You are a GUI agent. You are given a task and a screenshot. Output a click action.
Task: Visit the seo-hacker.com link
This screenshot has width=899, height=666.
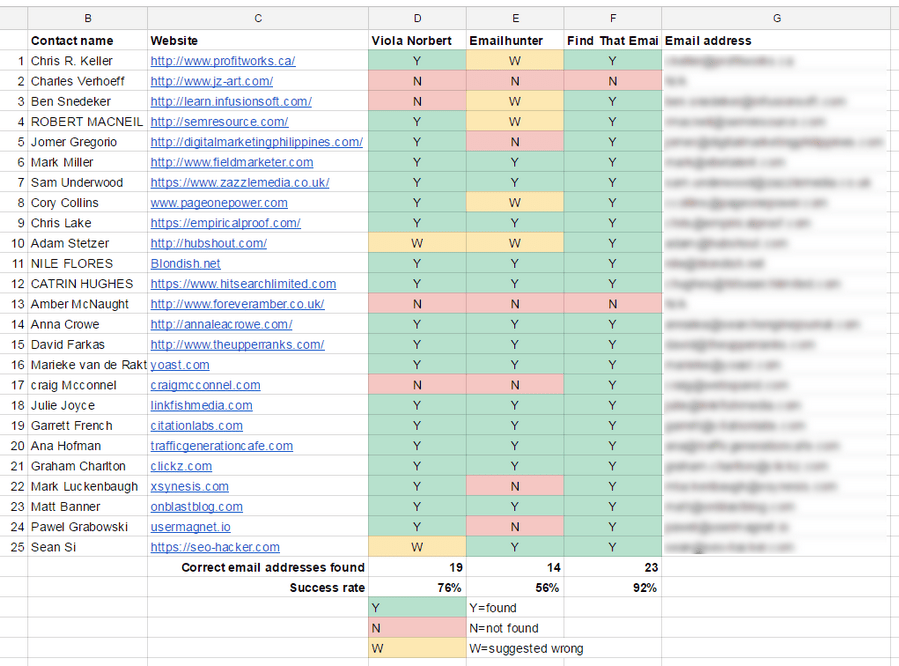tap(215, 547)
